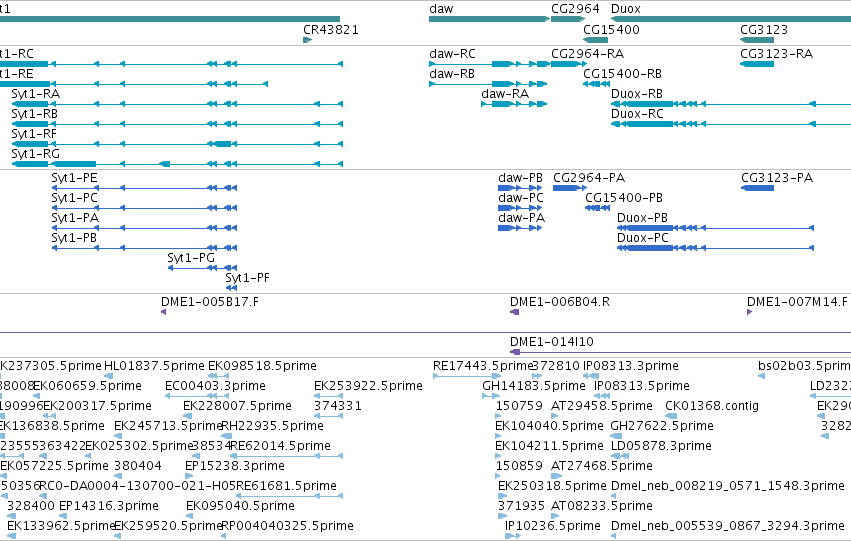Select EST RH22935.5prime
Screen dimensions: 851x541
click(x=272, y=427)
